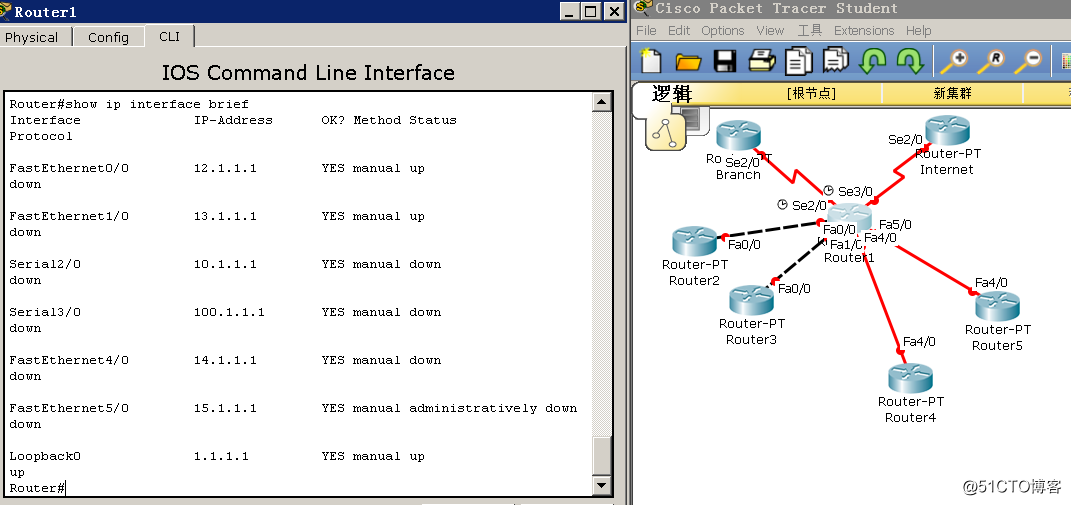Click the Paste toolbar icon
The height and width of the screenshot is (505, 1071).
[835, 61]
